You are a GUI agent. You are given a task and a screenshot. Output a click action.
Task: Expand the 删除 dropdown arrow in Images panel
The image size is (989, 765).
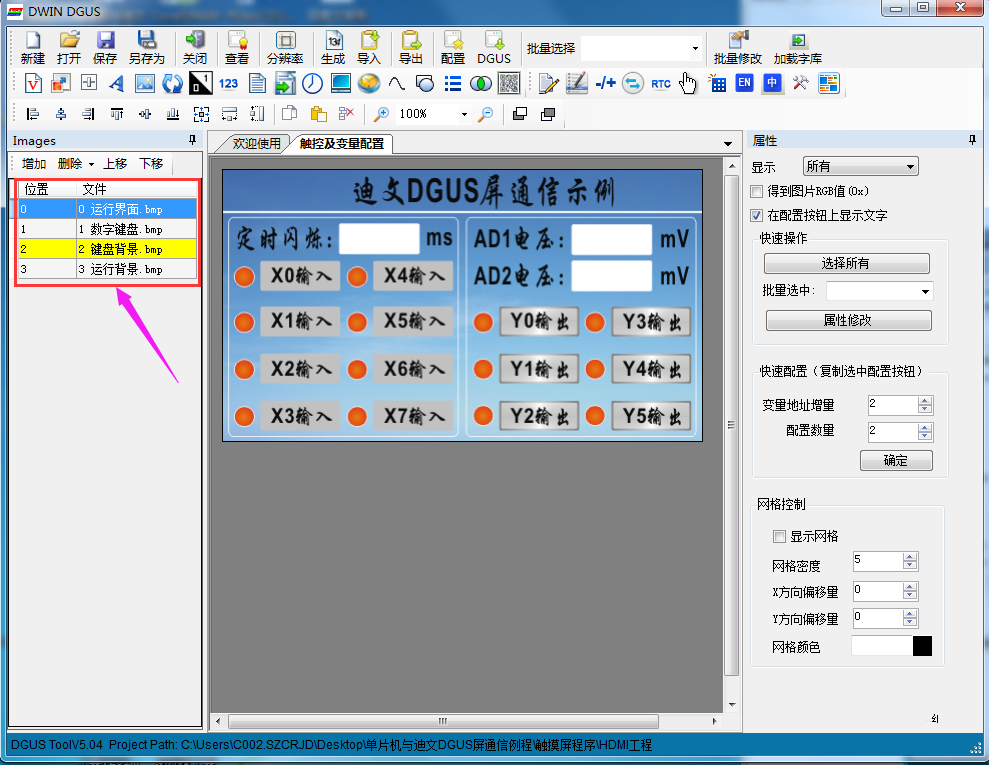[91, 165]
